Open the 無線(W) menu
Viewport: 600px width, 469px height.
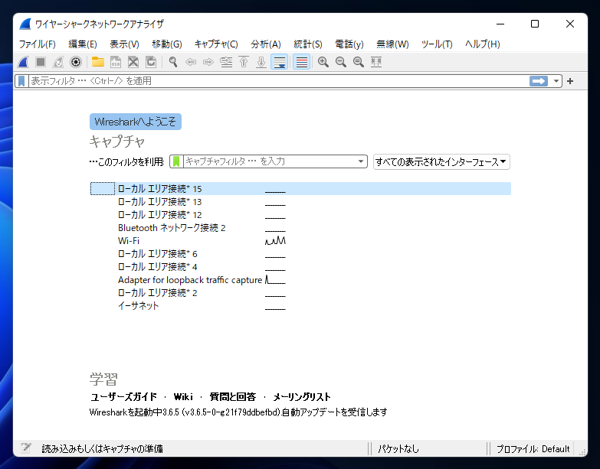(x=393, y=44)
